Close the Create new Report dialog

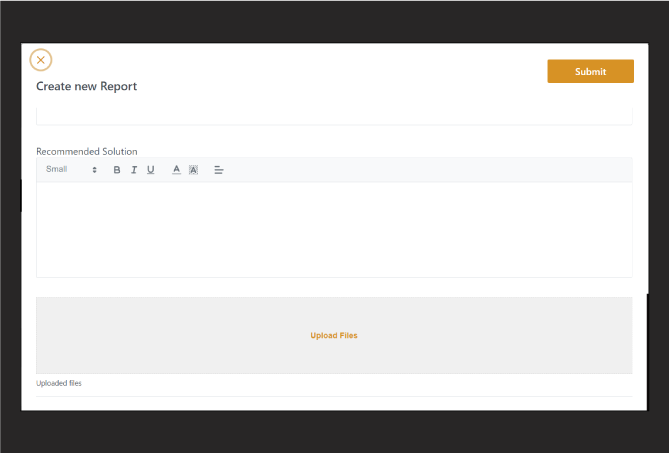click(41, 60)
